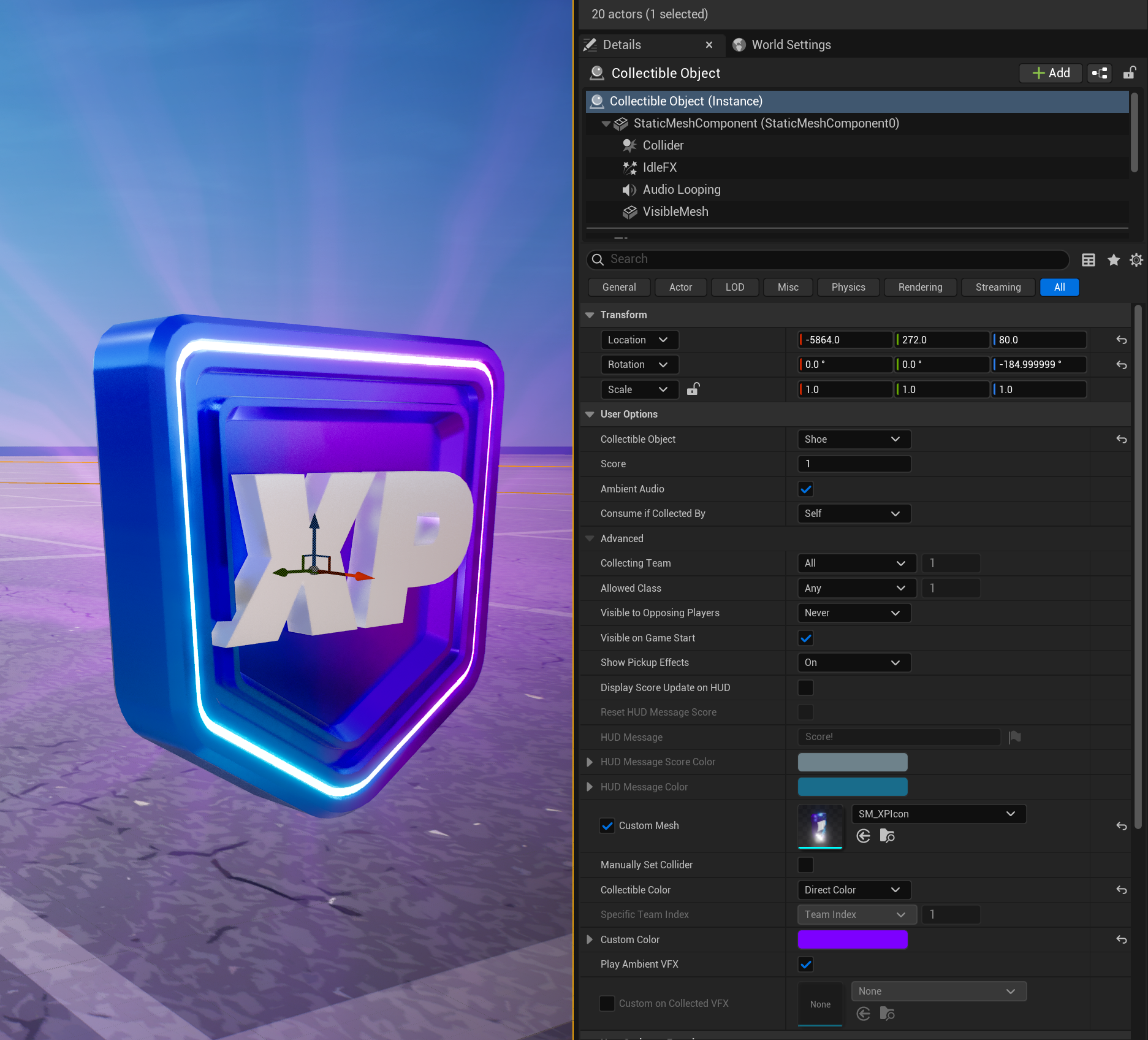The image size is (1148, 1040).
Task: Select the General filter tab
Action: tap(619, 287)
